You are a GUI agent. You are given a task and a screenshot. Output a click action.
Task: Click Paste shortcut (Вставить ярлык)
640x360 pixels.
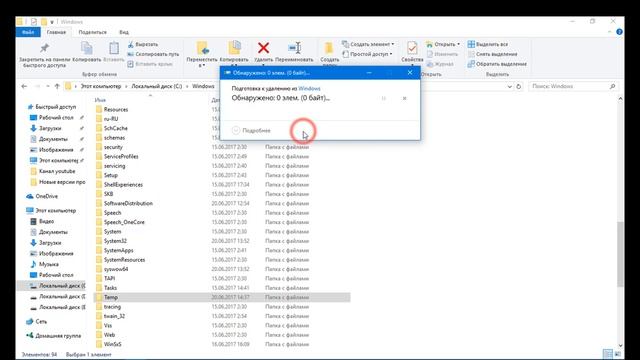[149, 64]
